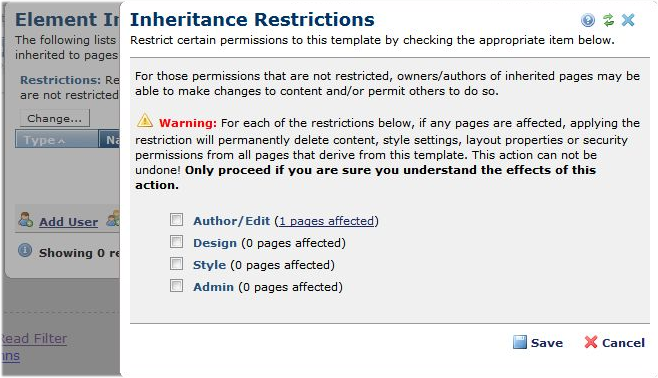Click the green refresh arrows icon

608,20
